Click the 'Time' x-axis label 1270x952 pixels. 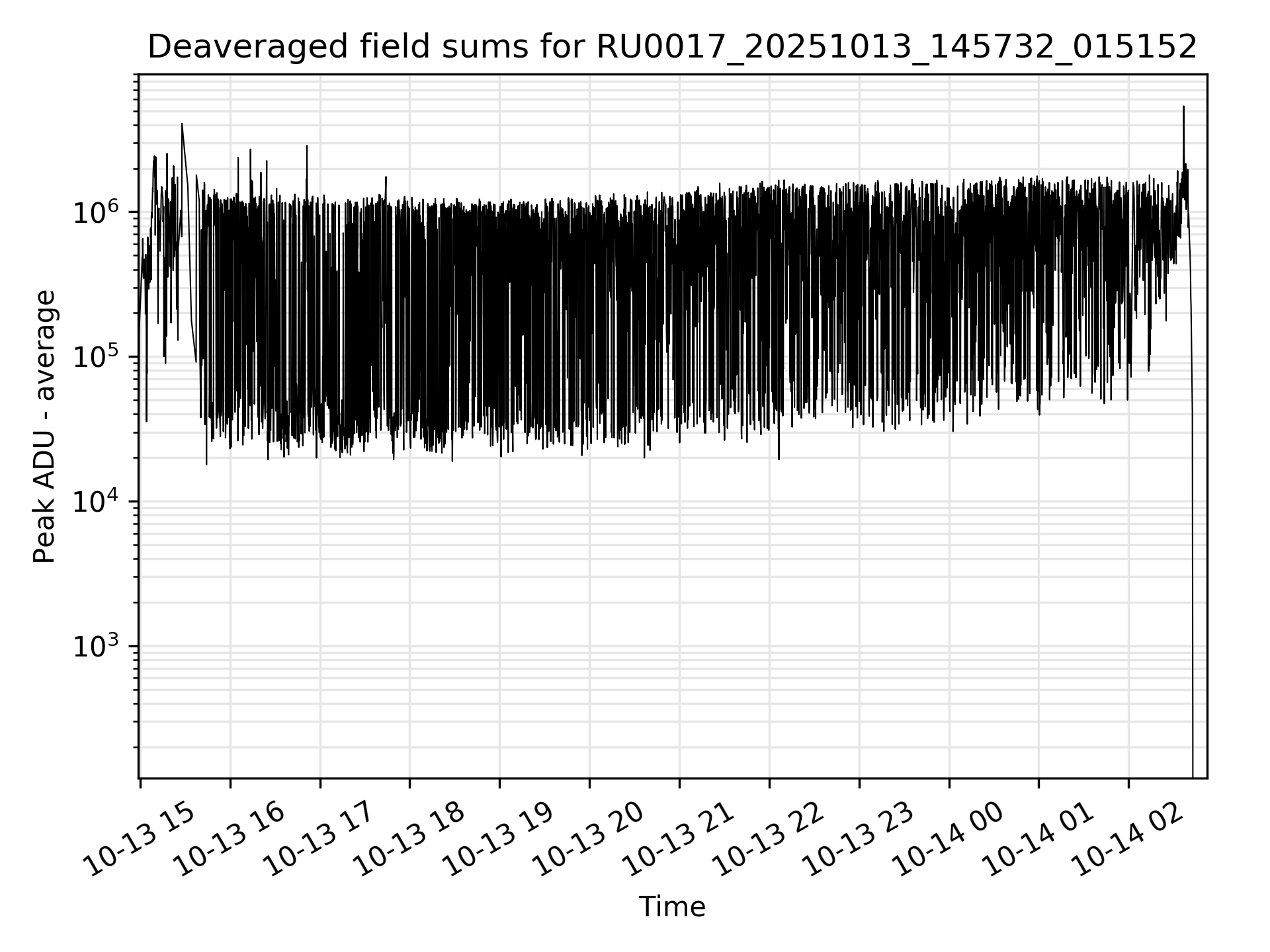point(671,906)
